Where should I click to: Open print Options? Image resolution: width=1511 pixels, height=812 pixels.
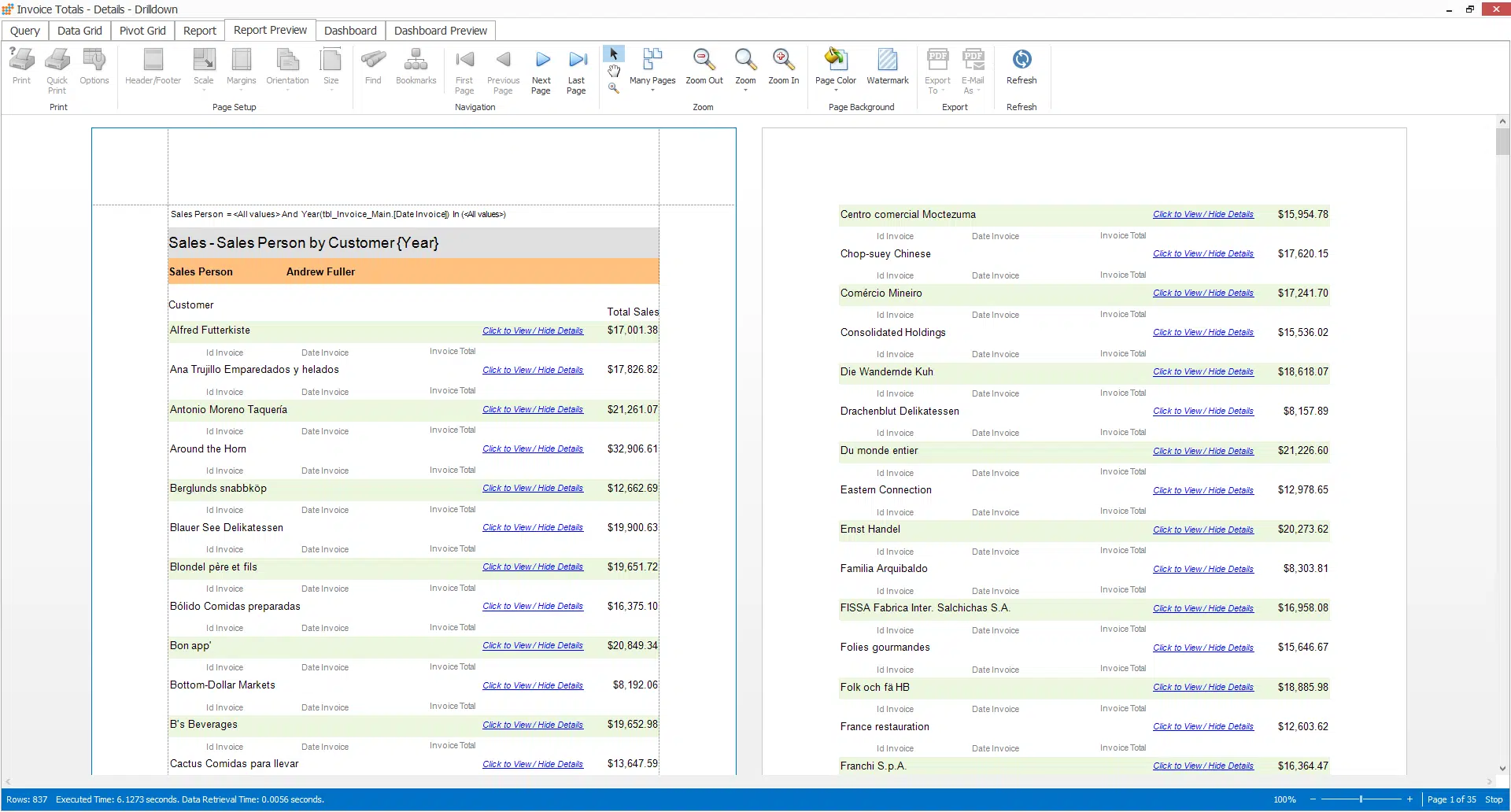tap(94, 66)
